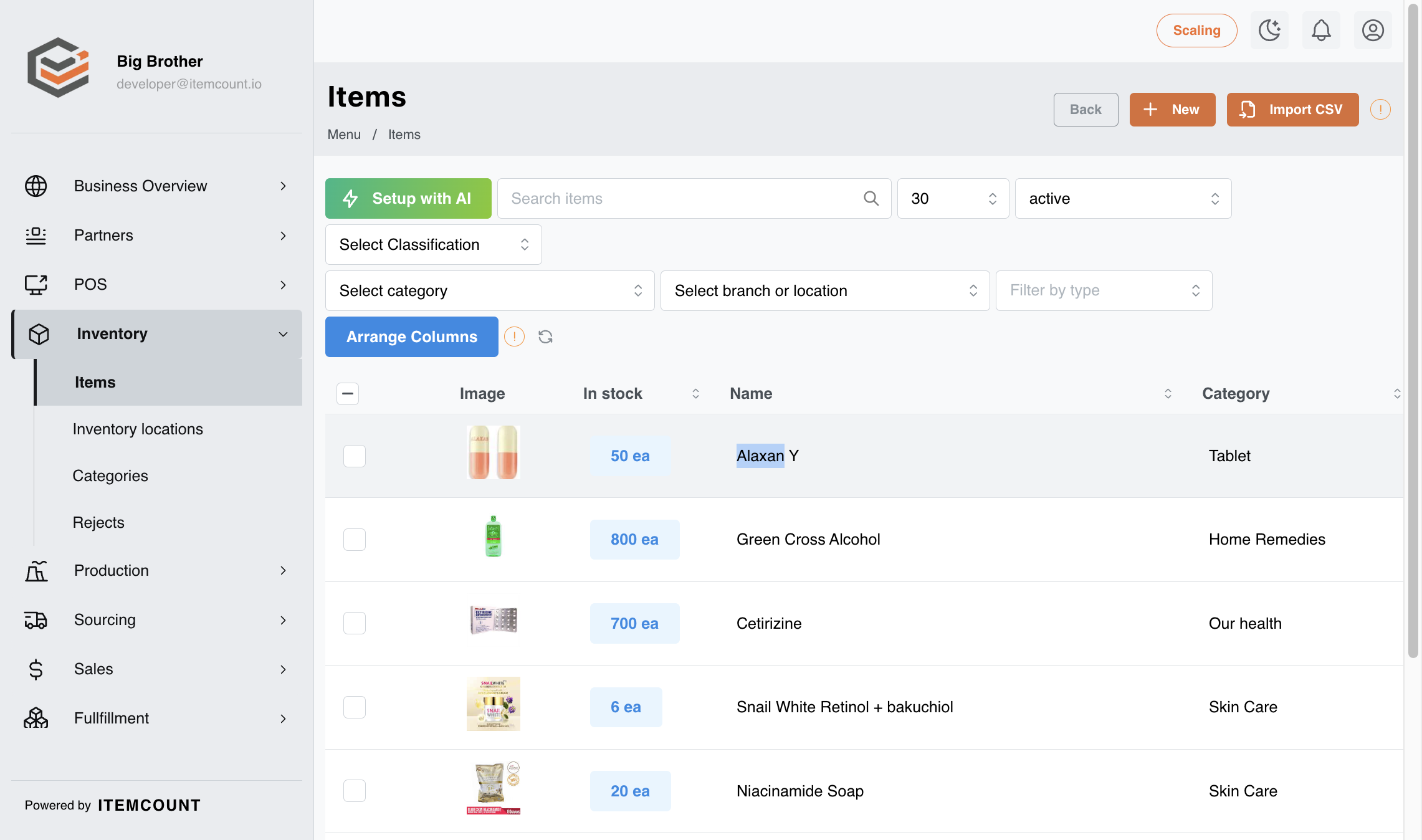Click the Arrange Columns button
The width and height of the screenshot is (1422, 840).
point(412,336)
